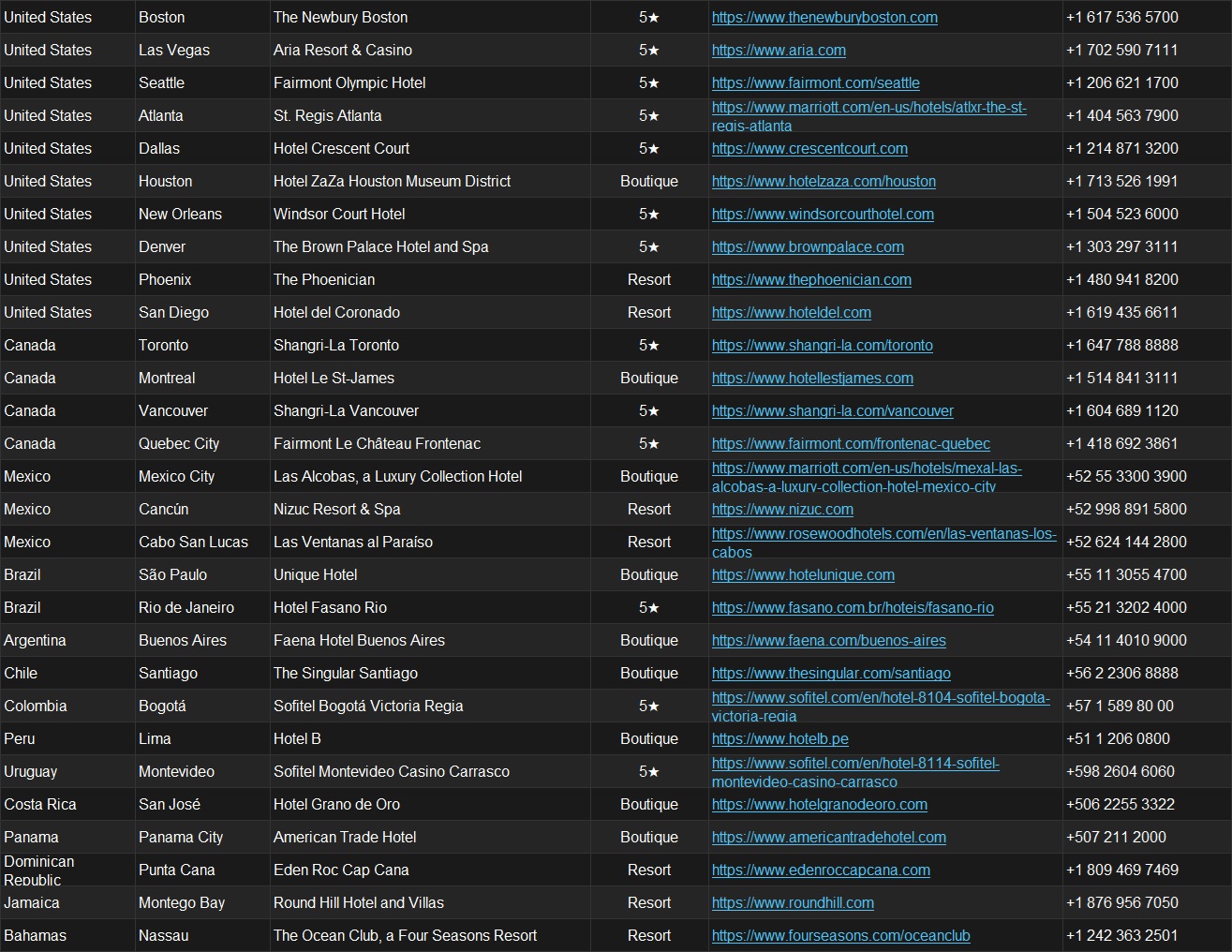
Task: Click the "Panama City" cell
Action: [202, 837]
